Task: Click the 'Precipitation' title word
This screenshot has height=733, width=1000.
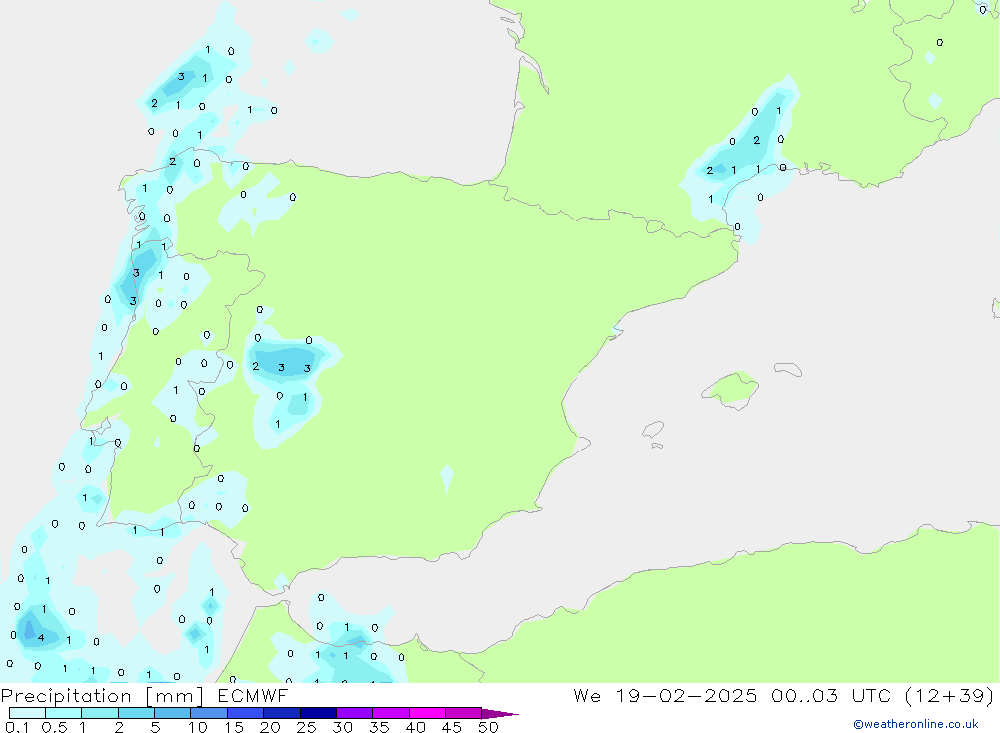Action: 66,696
